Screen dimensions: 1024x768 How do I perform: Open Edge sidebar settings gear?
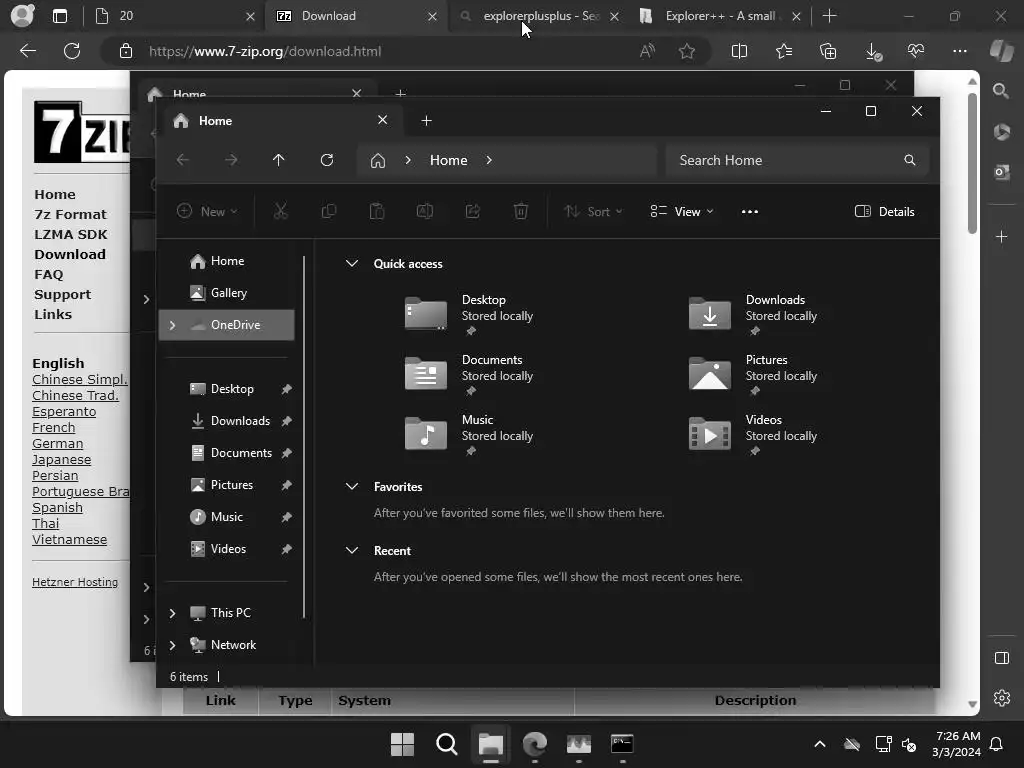[1002, 698]
